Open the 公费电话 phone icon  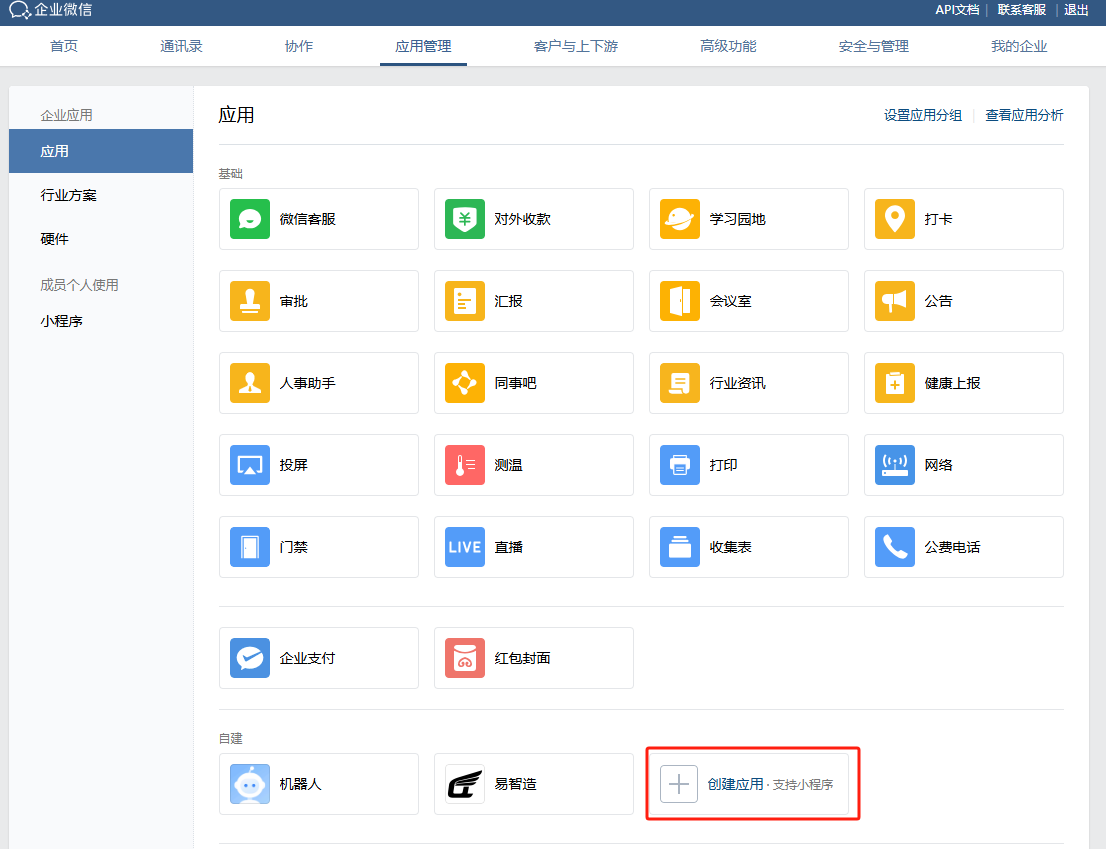(x=895, y=547)
